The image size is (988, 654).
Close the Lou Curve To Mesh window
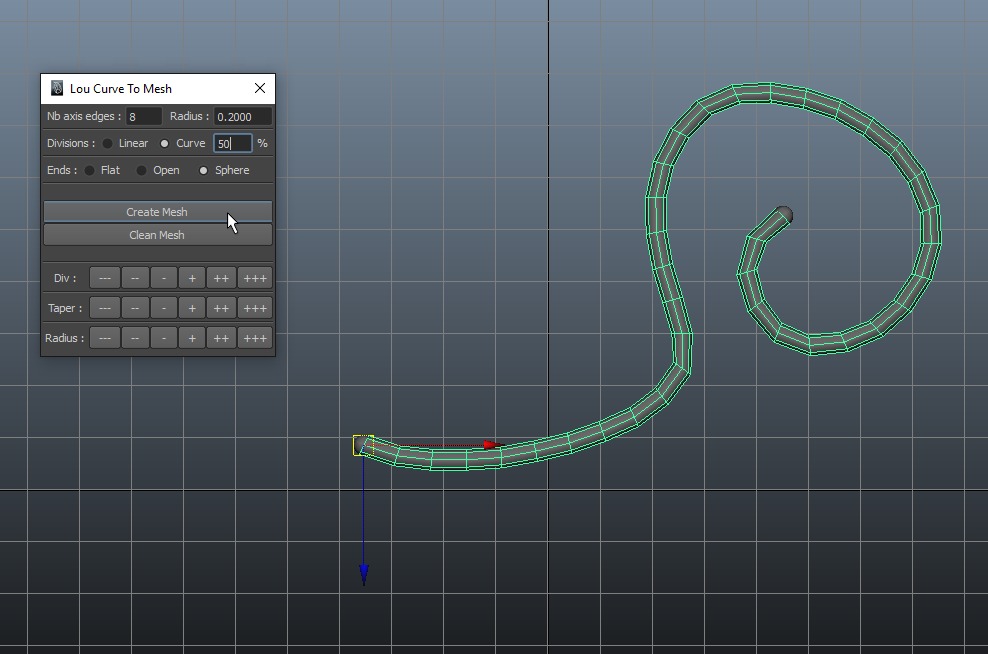[260, 88]
